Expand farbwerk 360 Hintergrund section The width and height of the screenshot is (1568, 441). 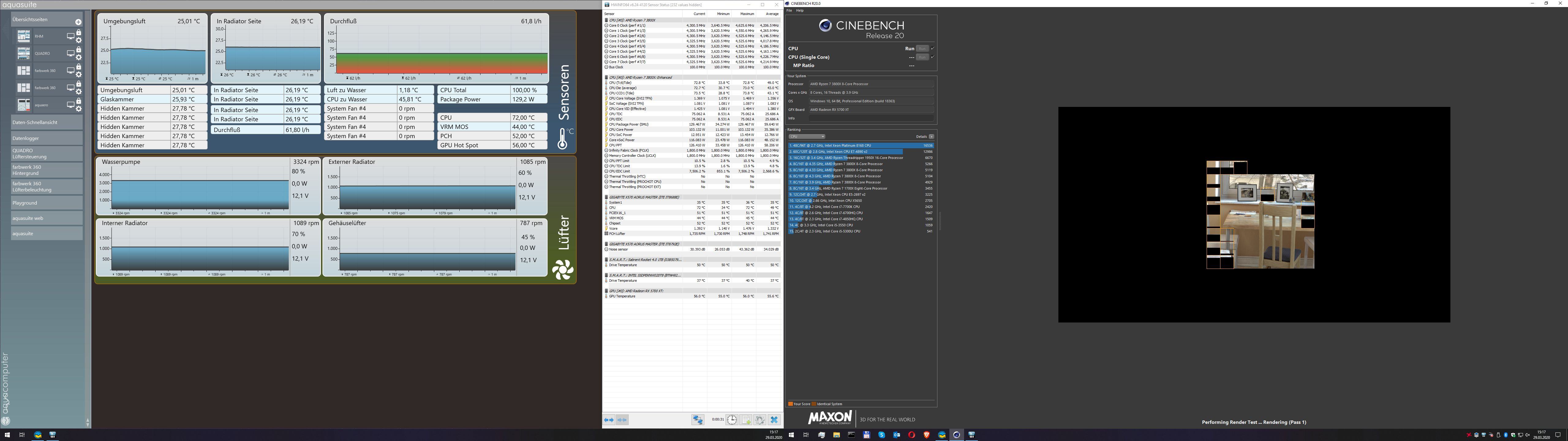pyautogui.click(x=46, y=170)
